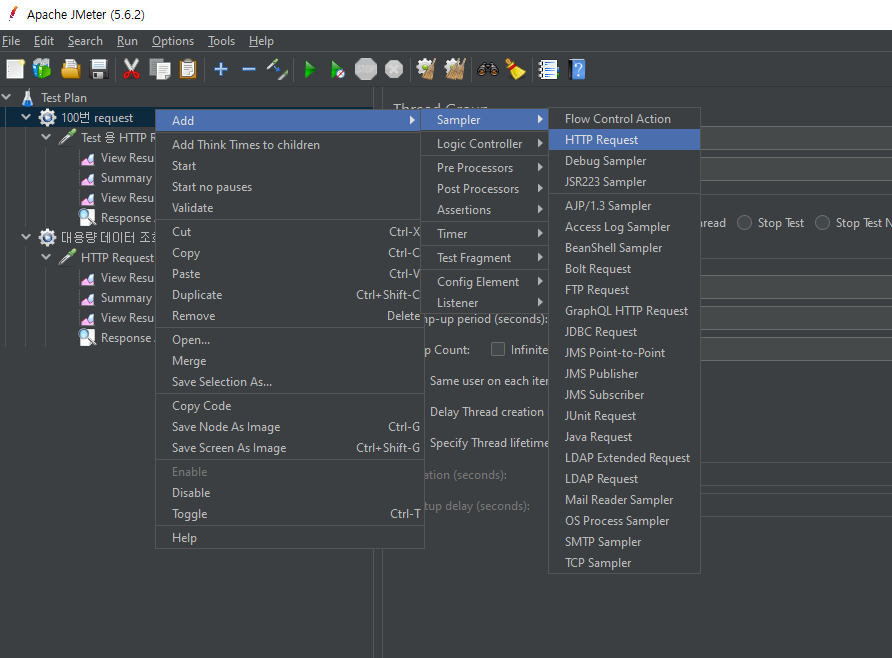Collapse the 100번 request thread group
The width and height of the screenshot is (892, 658).
(26, 117)
